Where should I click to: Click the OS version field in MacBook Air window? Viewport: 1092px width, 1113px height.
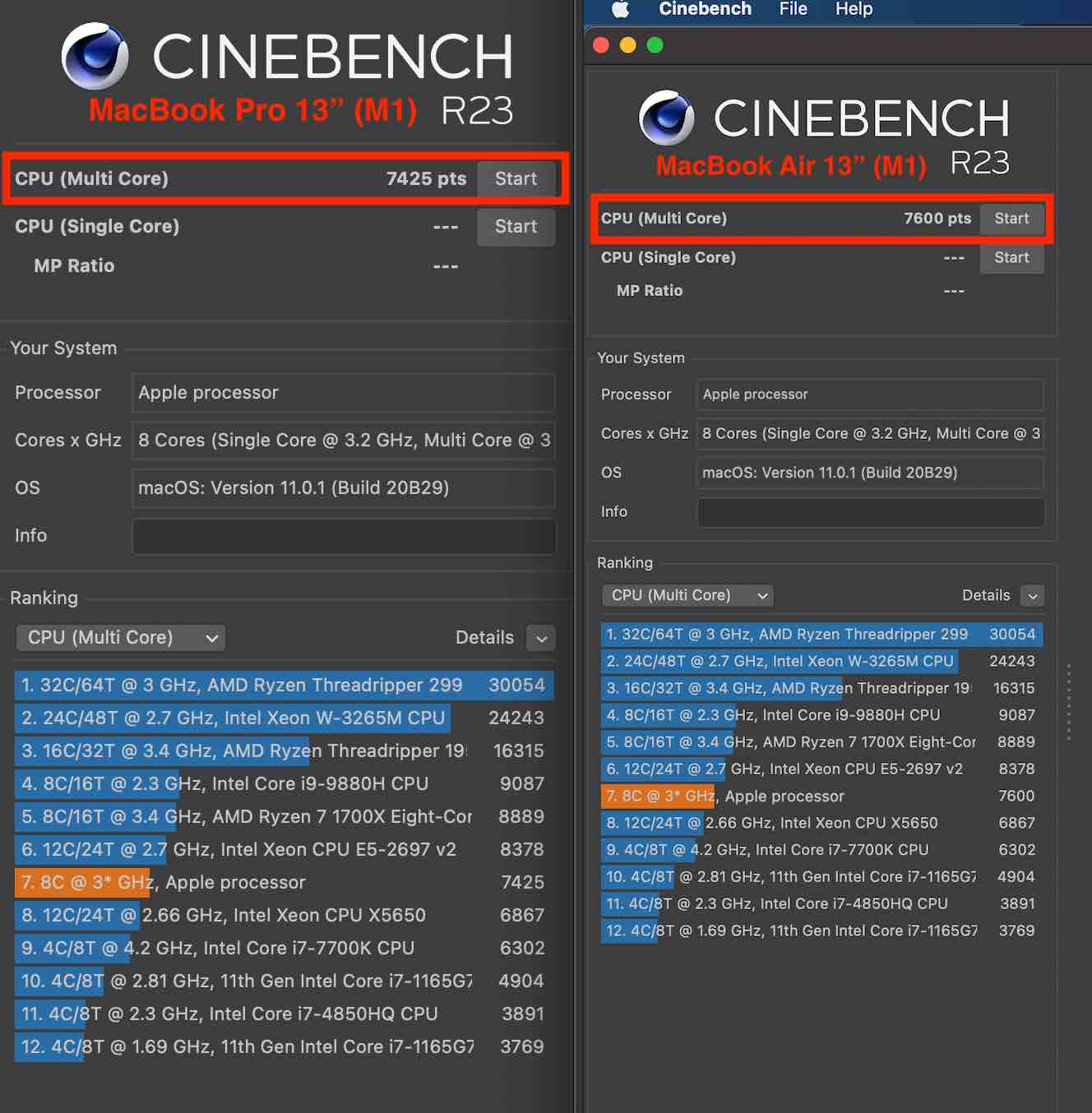[871, 473]
